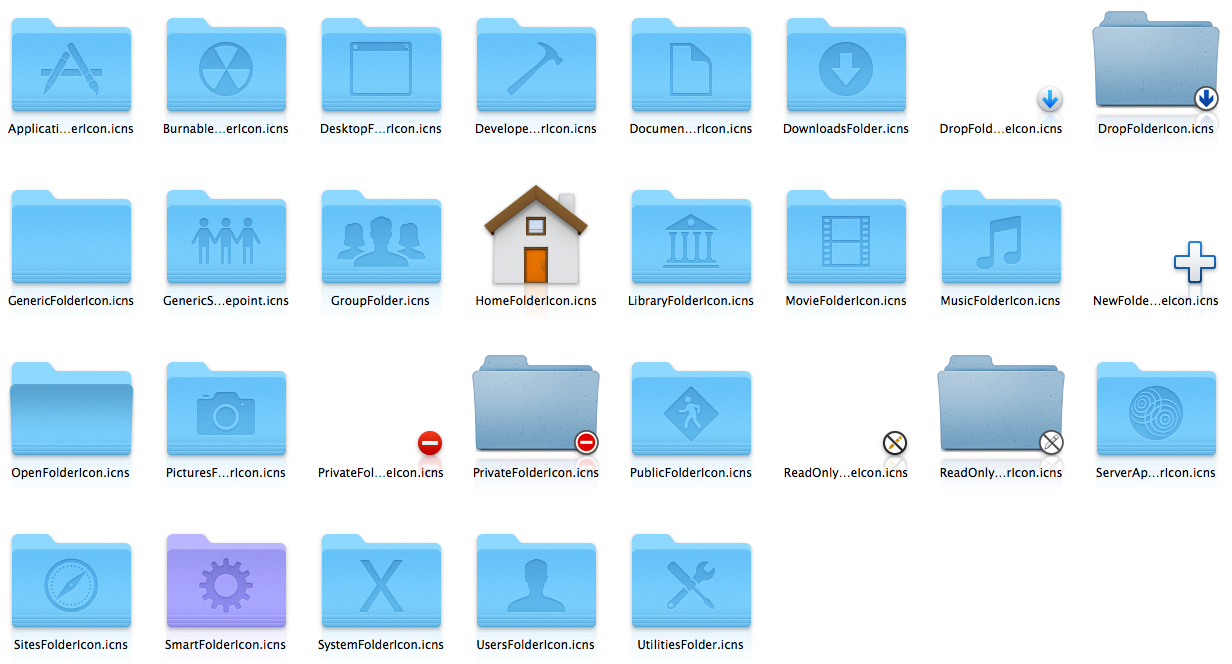Select the Library folder icon with columns building
Image resolution: width=1232 pixels, height=664 pixels.
[691, 237]
